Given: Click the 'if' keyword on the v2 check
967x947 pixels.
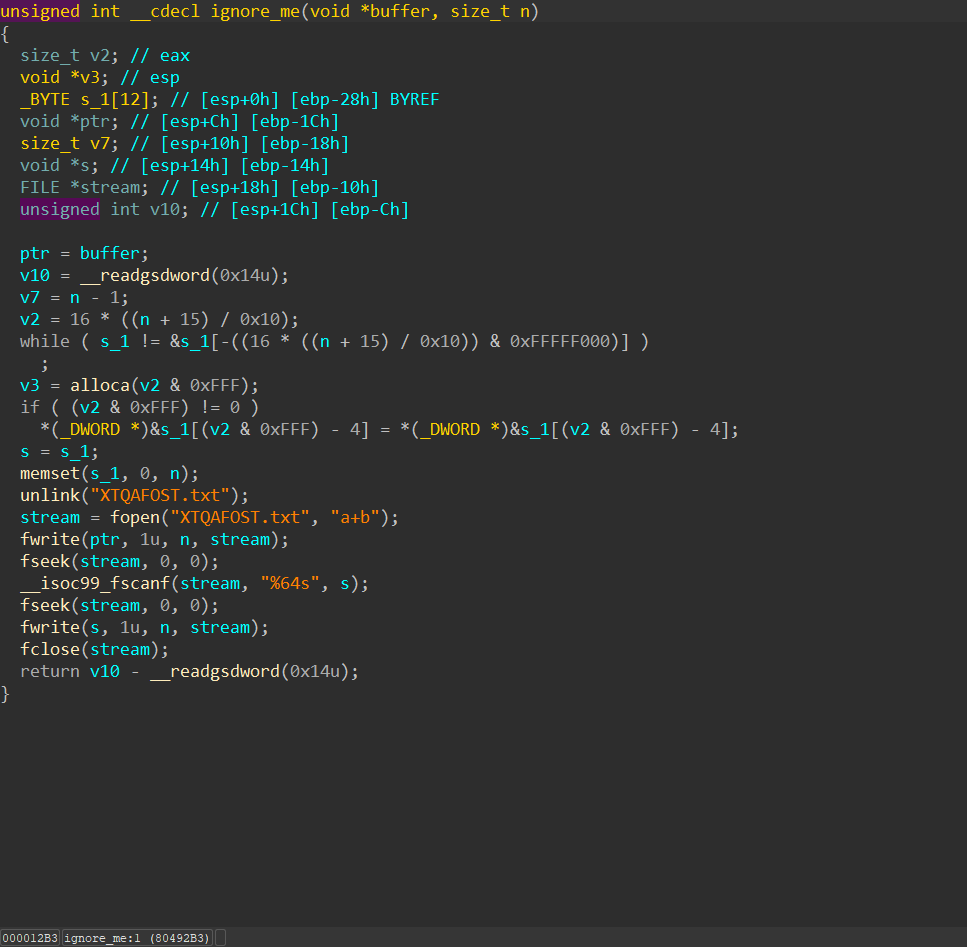Looking at the screenshot, I should click(30, 408).
